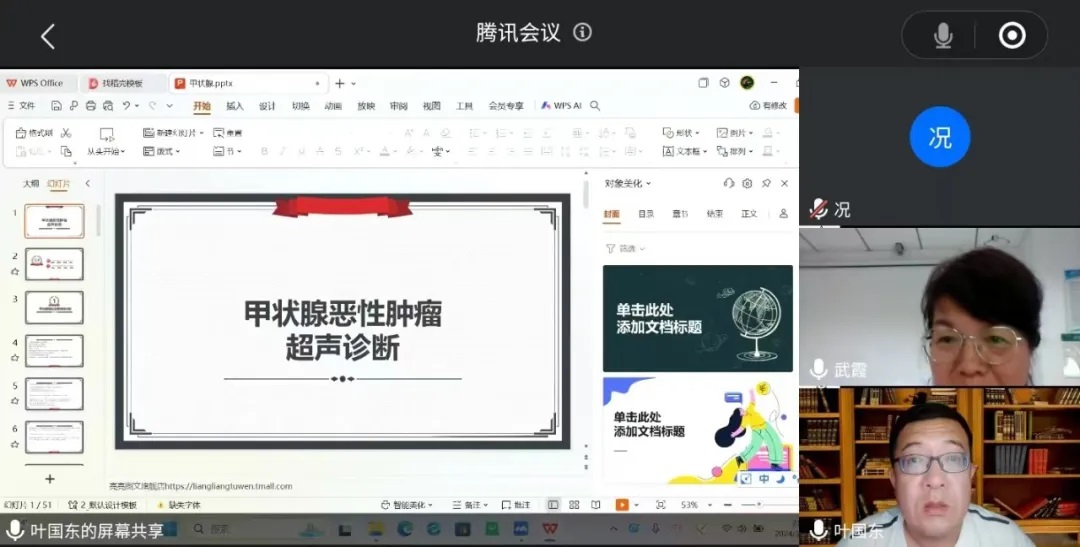Open the 会员专享 ribbon tab
This screenshot has height=547, width=1080.
[x=506, y=106]
